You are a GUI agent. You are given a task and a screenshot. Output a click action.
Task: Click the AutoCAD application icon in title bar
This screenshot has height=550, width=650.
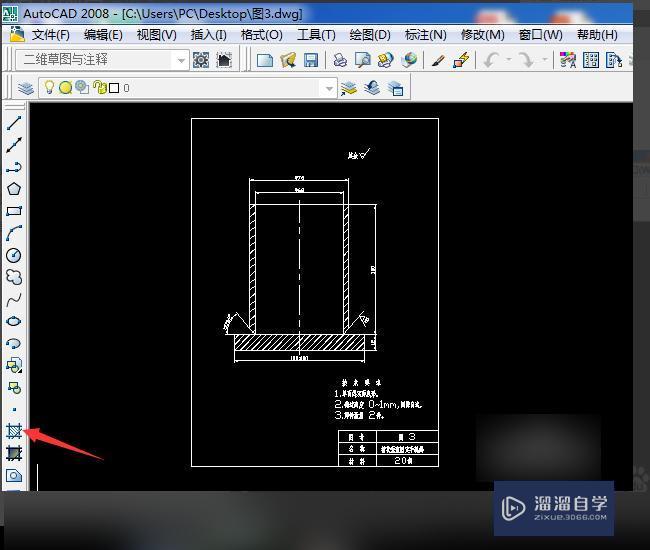point(10,14)
